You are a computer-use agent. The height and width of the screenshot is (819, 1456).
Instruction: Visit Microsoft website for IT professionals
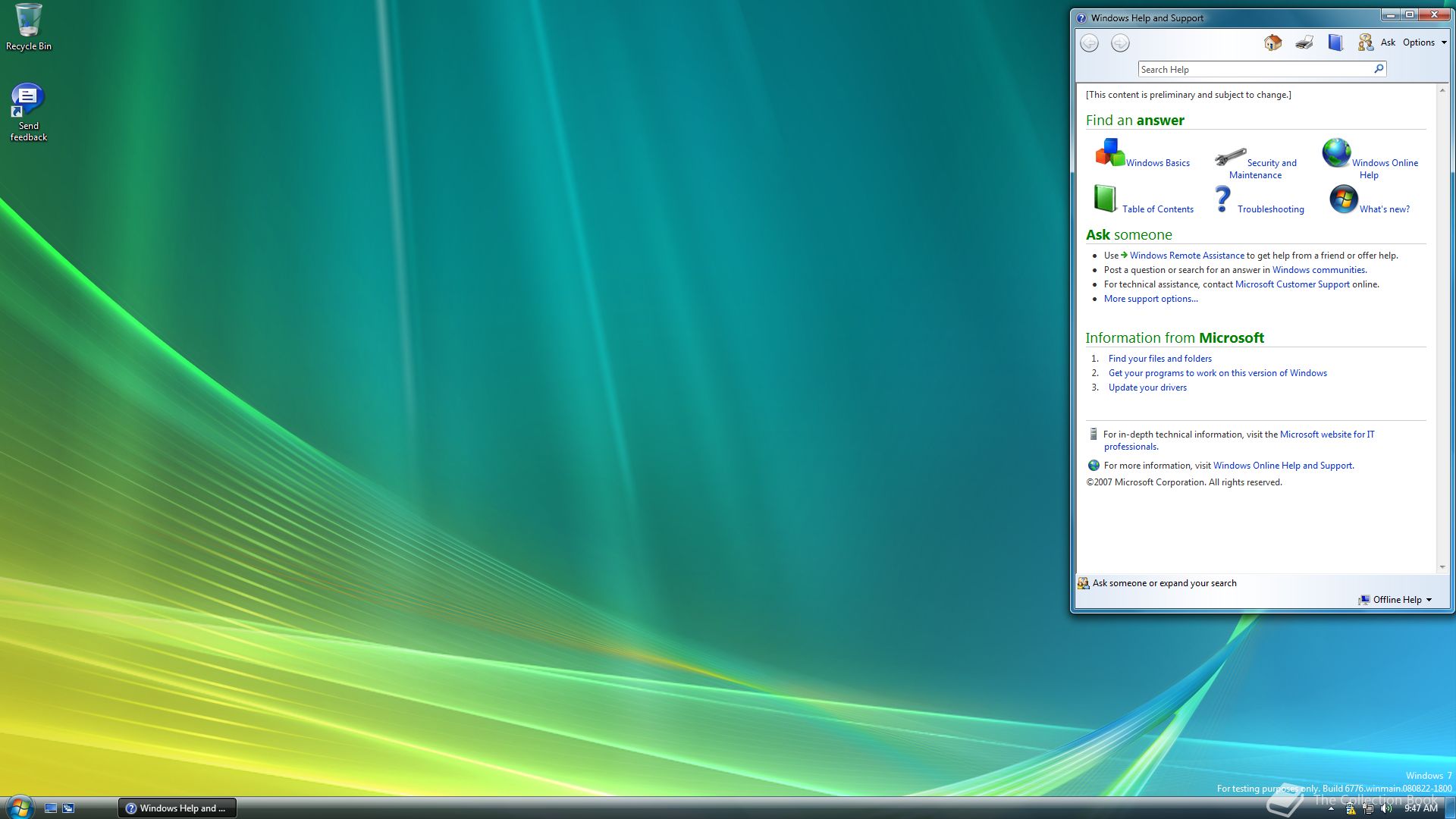[x=1326, y=435]
